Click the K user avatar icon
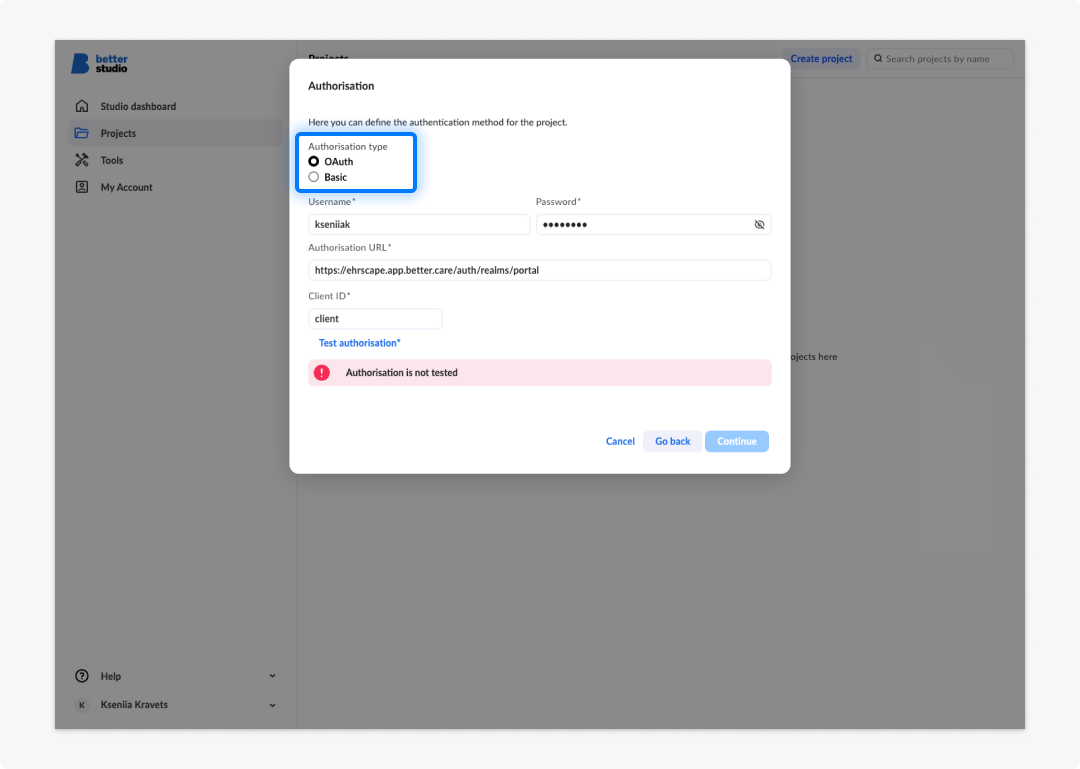 point(82,705)
